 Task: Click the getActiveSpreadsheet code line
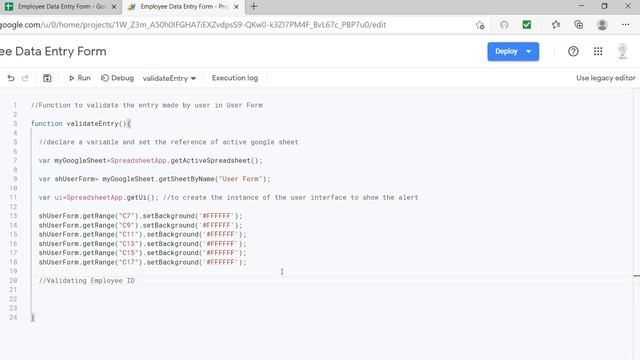[151, 160]
